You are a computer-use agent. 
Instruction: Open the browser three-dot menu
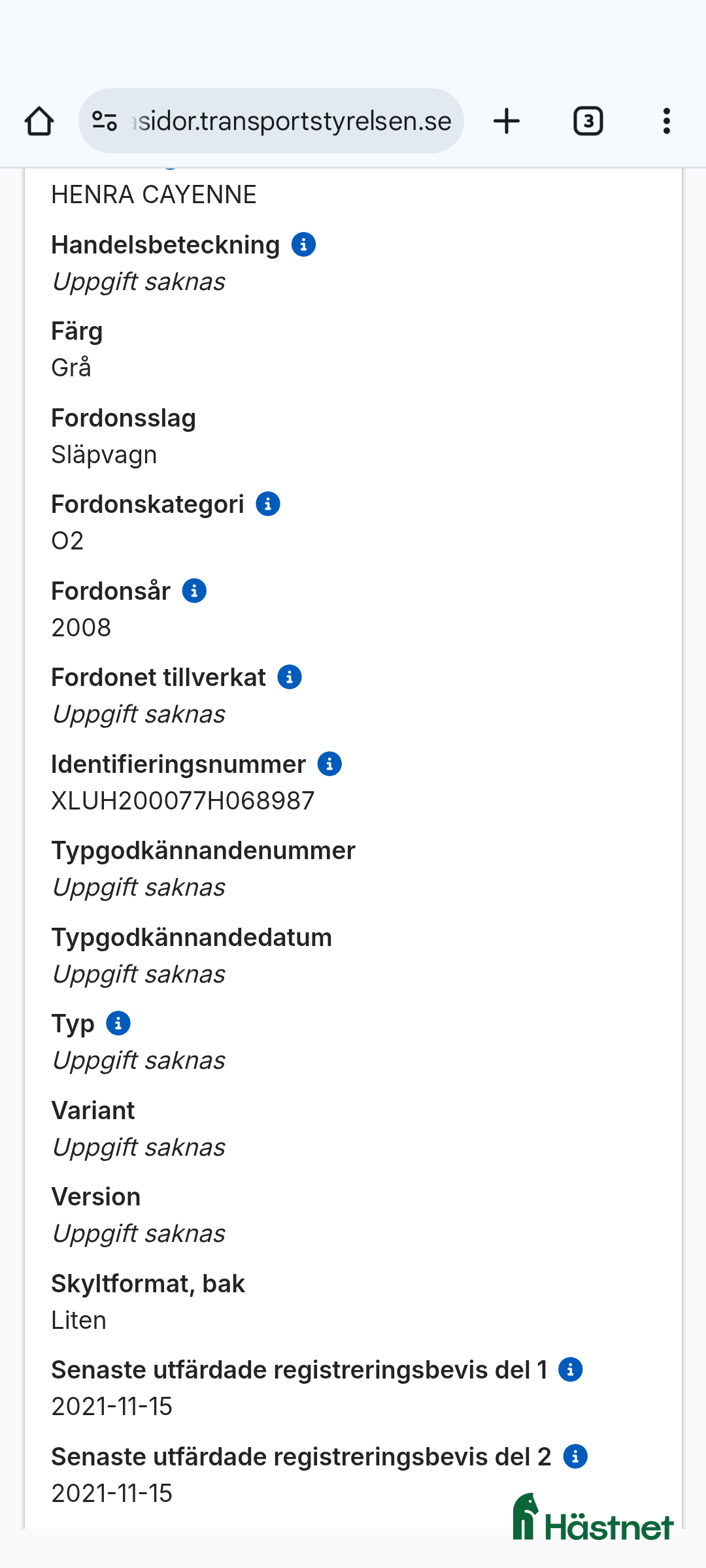click(666, 120)
